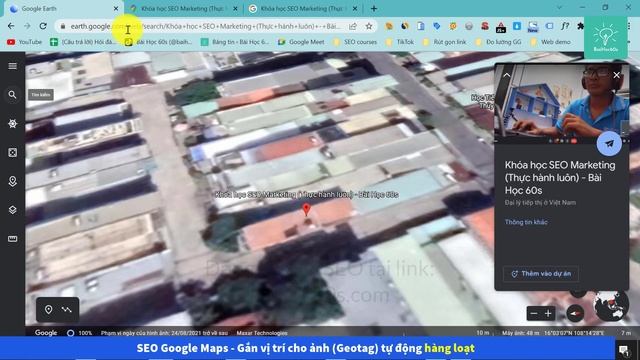Open the tab search dropdown arrow
This screenshot has height=360, width=640.
[559, 8]
